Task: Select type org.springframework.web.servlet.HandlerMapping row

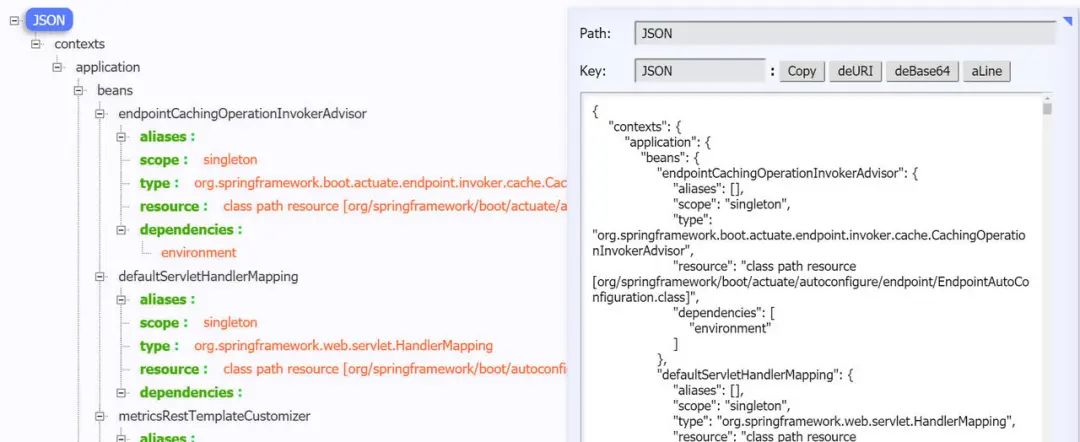Action: pos(316,346)
